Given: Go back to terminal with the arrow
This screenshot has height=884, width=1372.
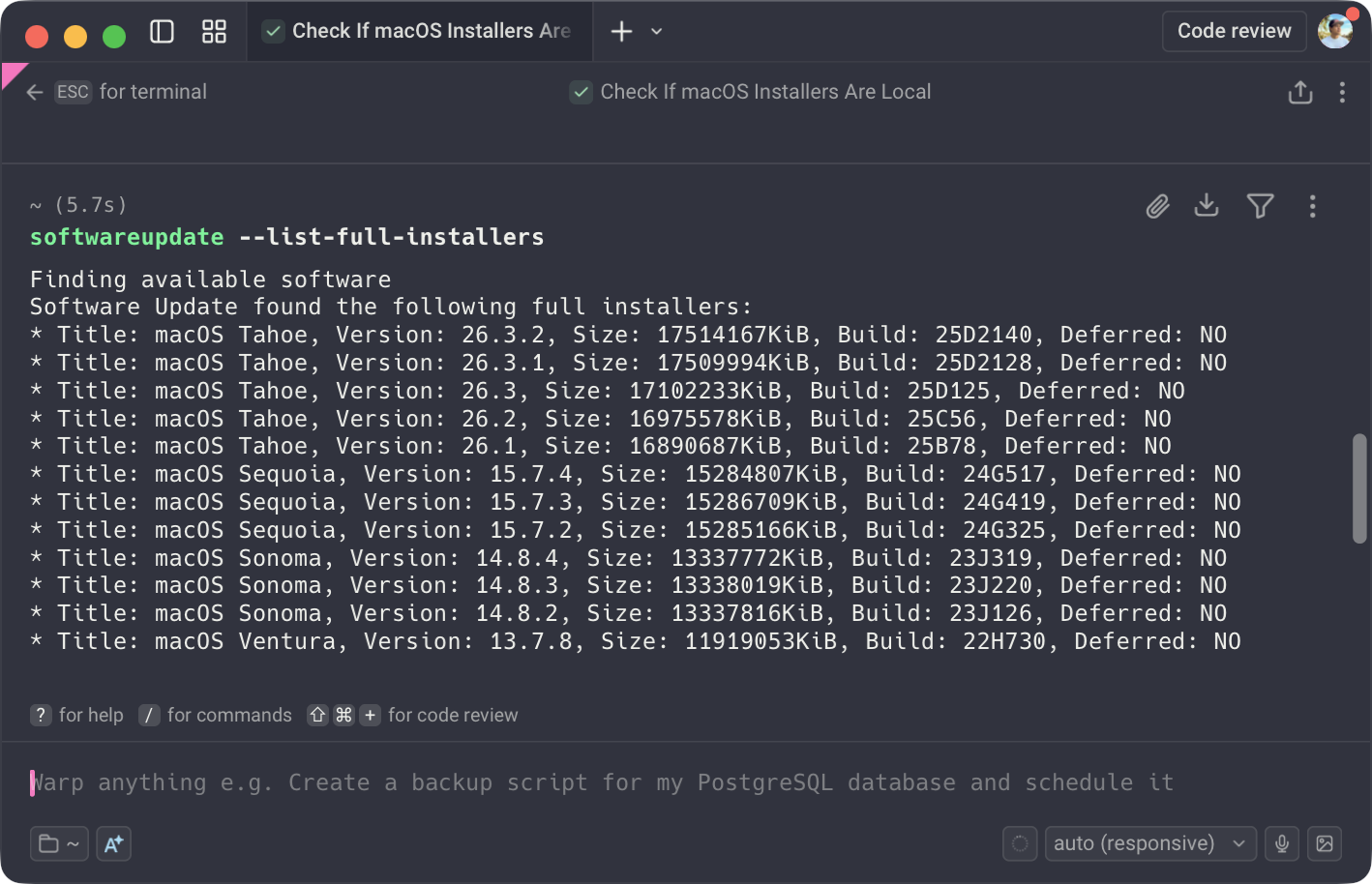Looking at the screenshot, I should pos(35,92).
